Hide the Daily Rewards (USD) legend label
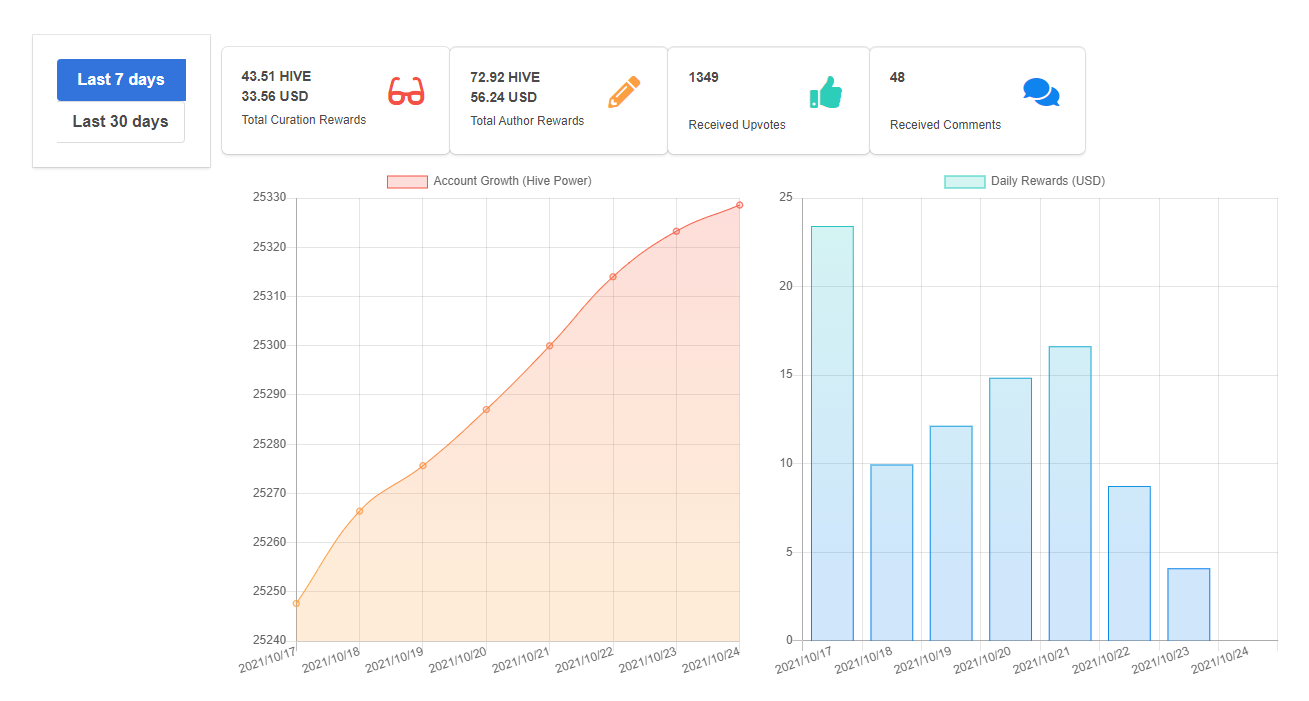1309x701 pixels. 1048,181
